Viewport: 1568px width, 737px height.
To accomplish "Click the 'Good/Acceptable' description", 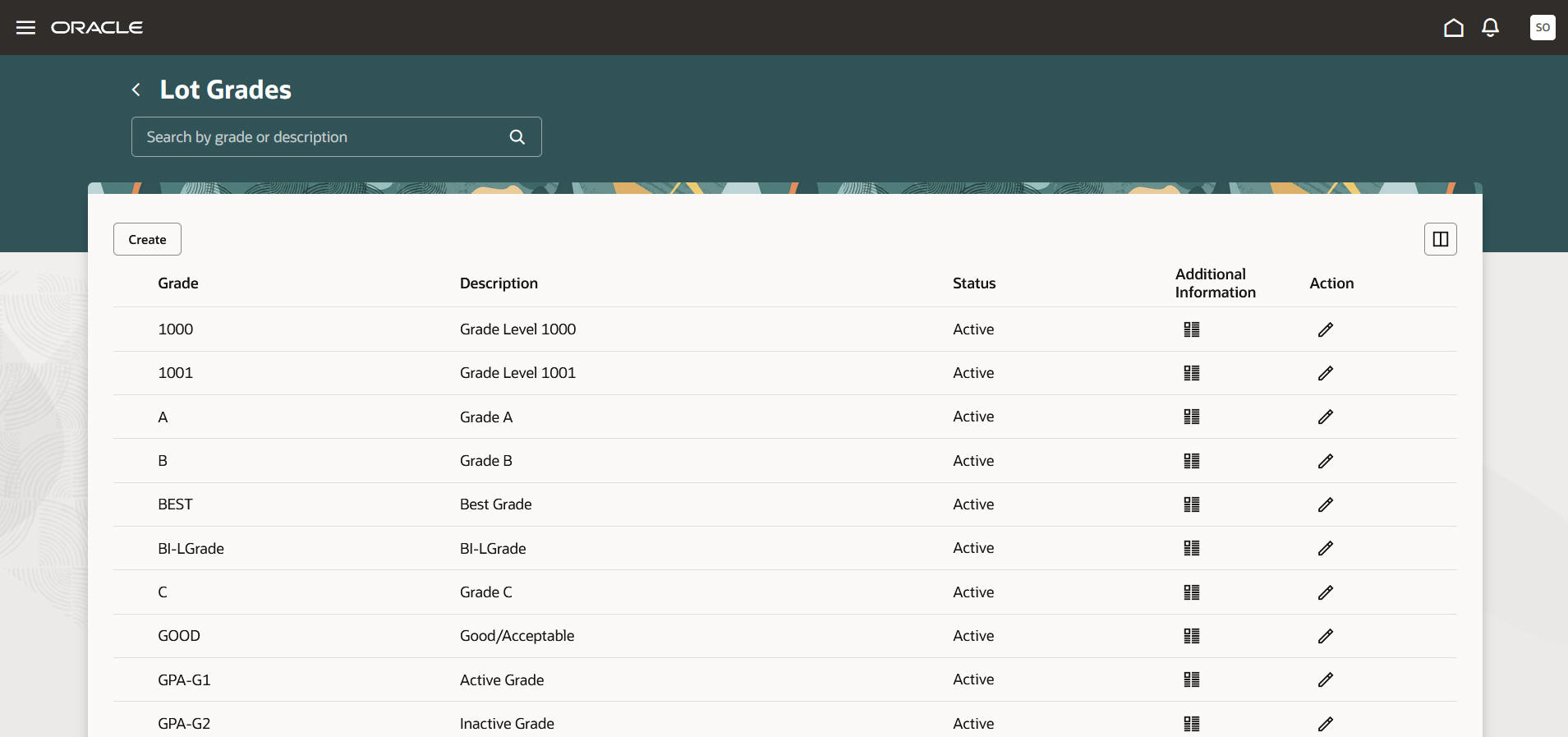I will point(517,636).
